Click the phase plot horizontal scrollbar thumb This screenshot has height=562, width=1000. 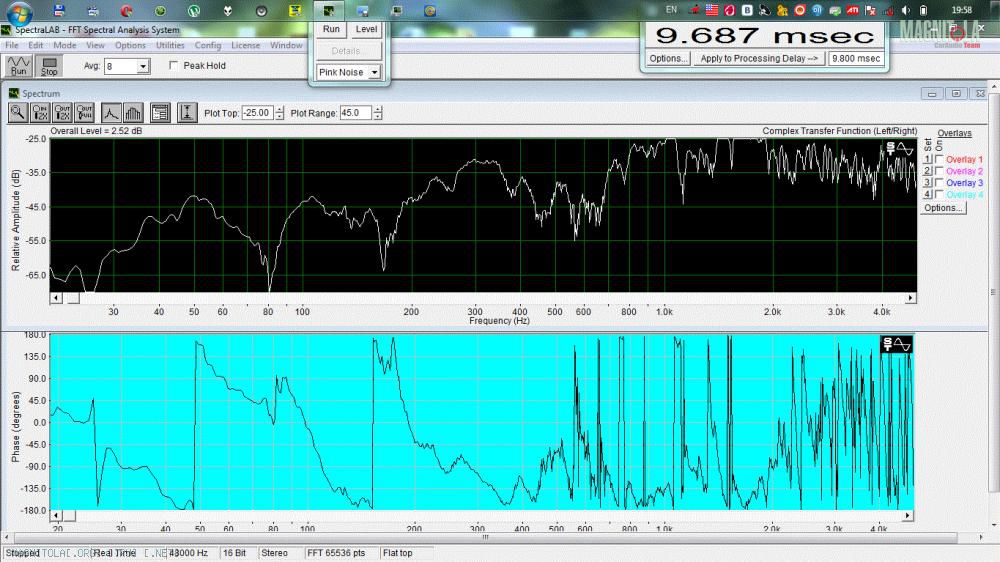point(69,515)
